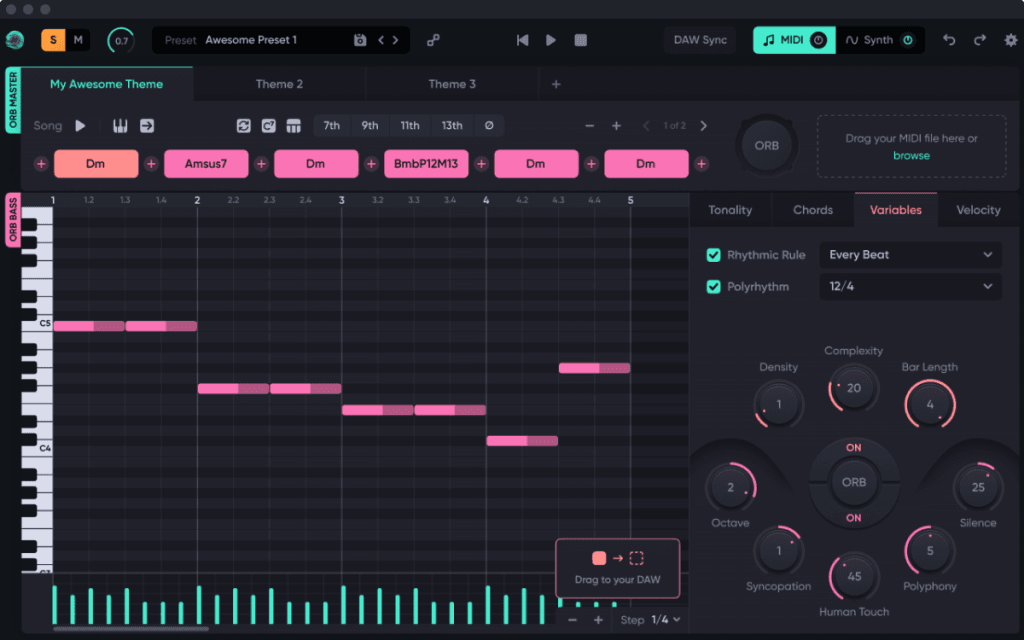
Task: Click the routing link icon near preset
Action: click(433, 40)
